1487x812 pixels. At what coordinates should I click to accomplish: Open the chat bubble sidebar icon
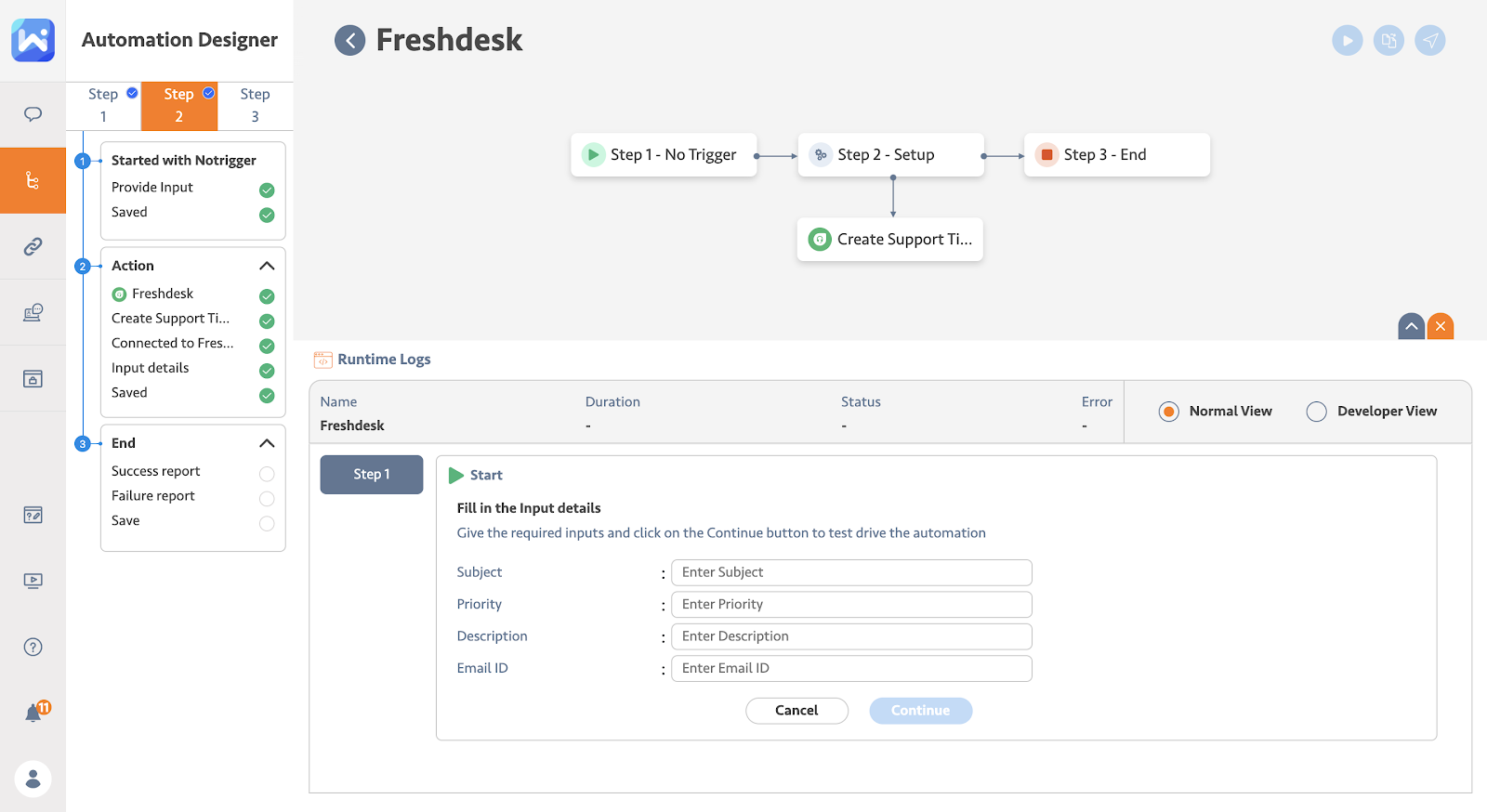point(33,114)
